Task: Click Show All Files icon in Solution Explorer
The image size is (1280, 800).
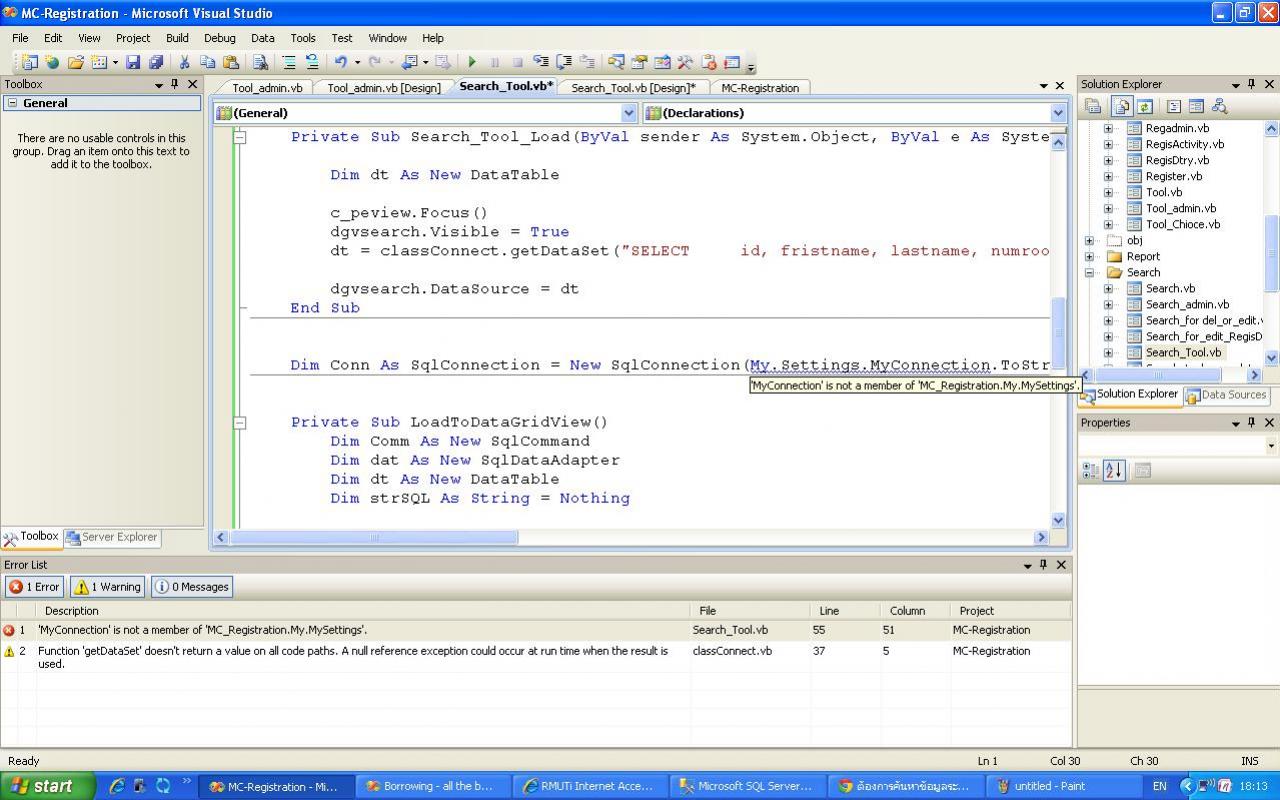Action: [1121, 106]
